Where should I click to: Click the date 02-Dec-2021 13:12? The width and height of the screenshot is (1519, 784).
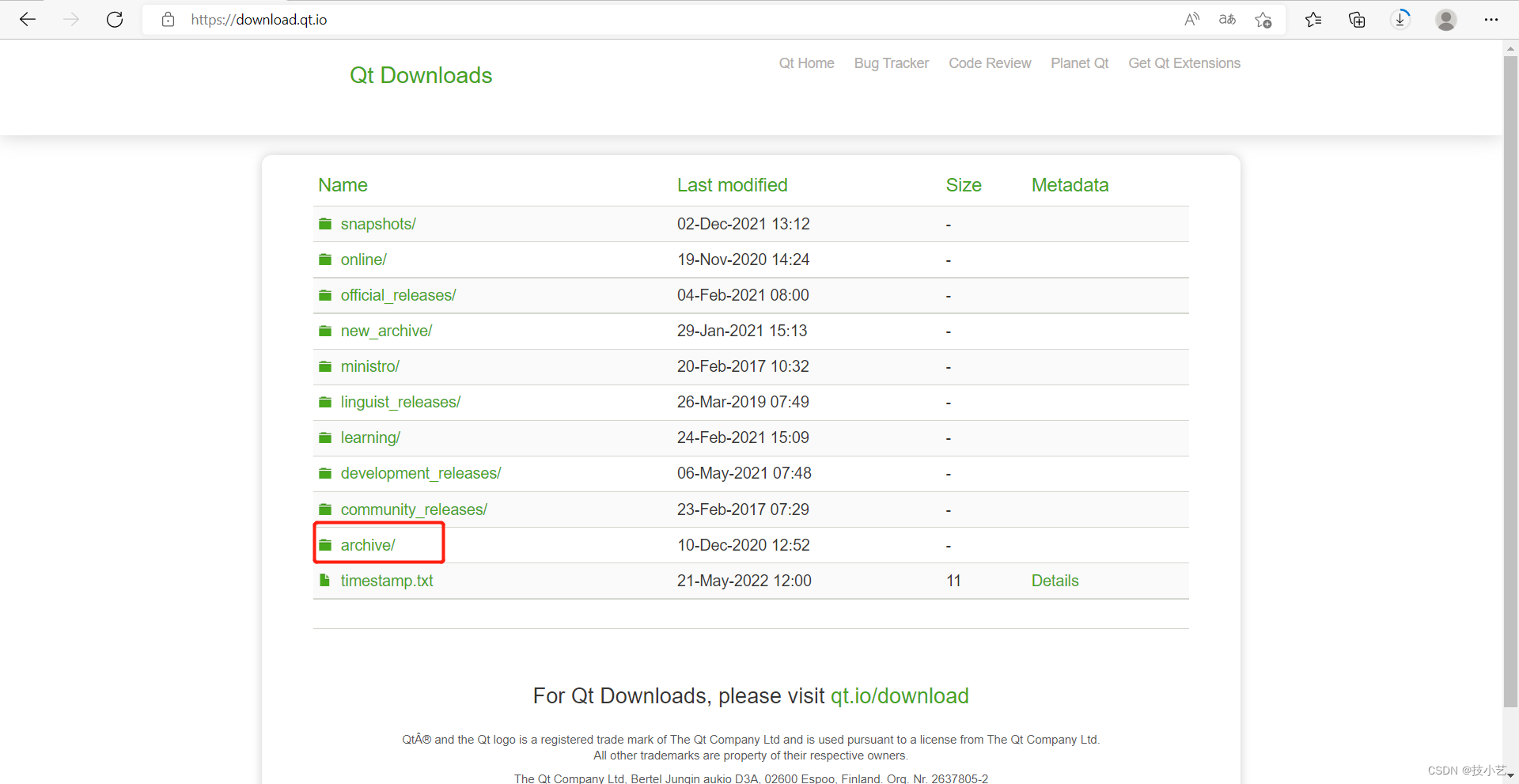coord(744,224)
